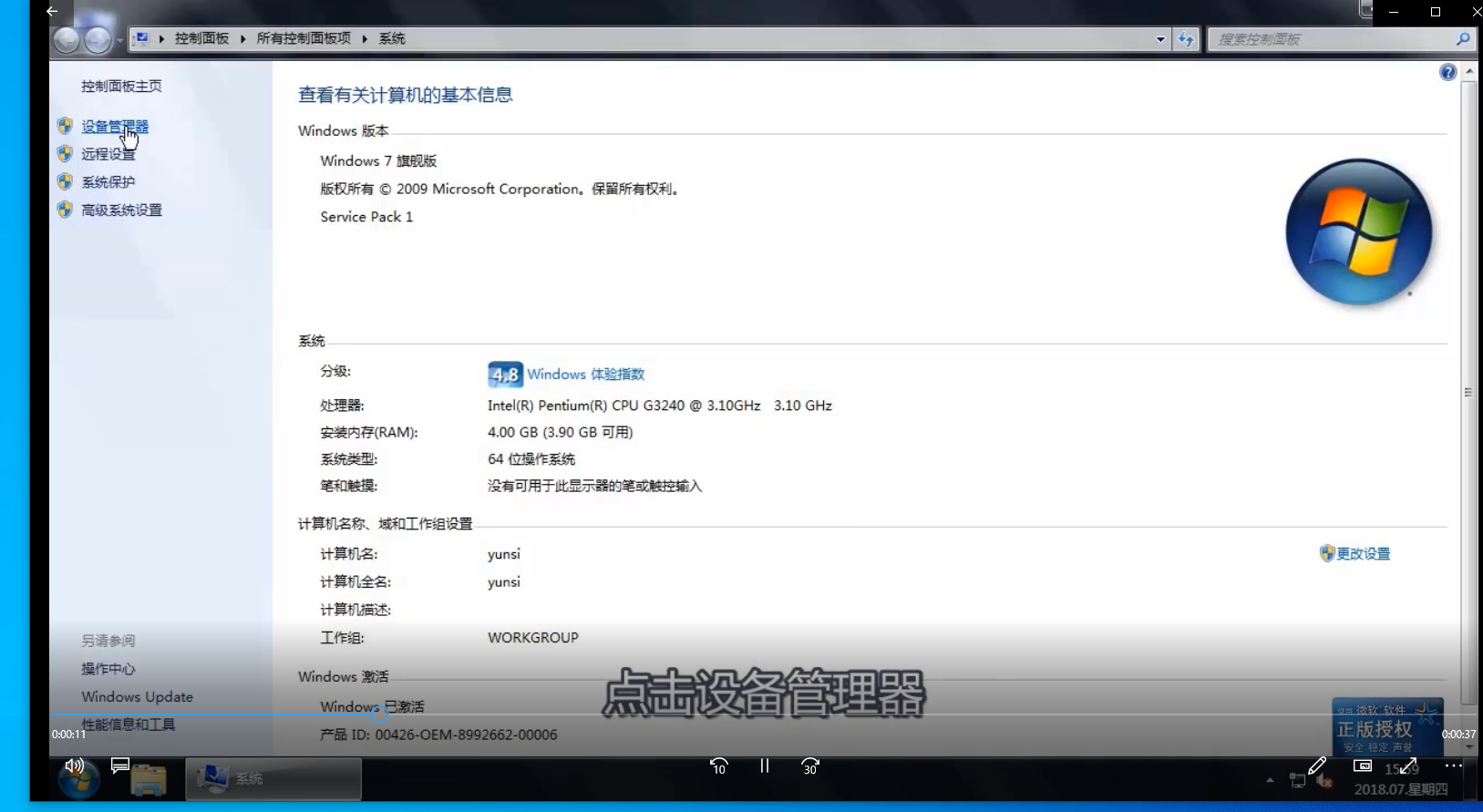The height and width of the screenshot is (812, 1483).
Task: Expand arrow after 控制面板 breadcrumb
Action: point(242,38)
